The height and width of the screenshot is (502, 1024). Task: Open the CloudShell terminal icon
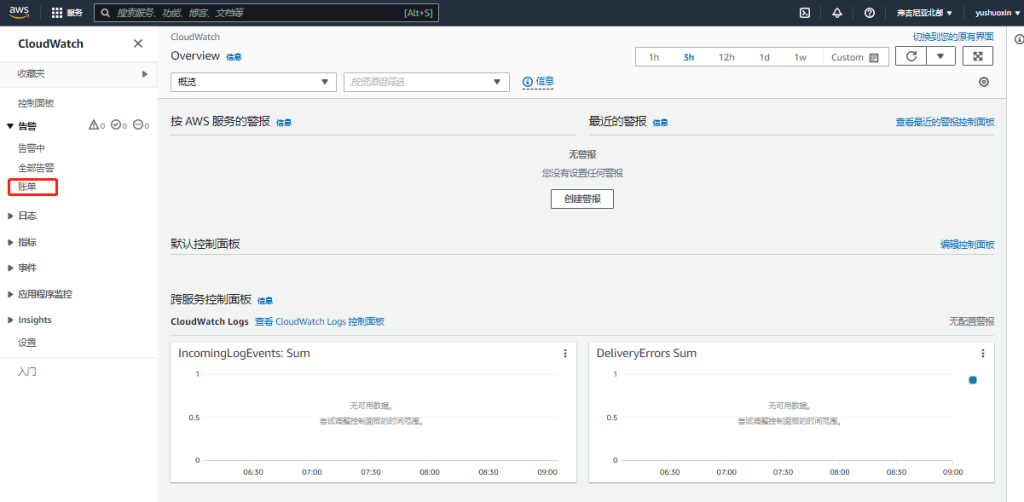click(804, 13)
